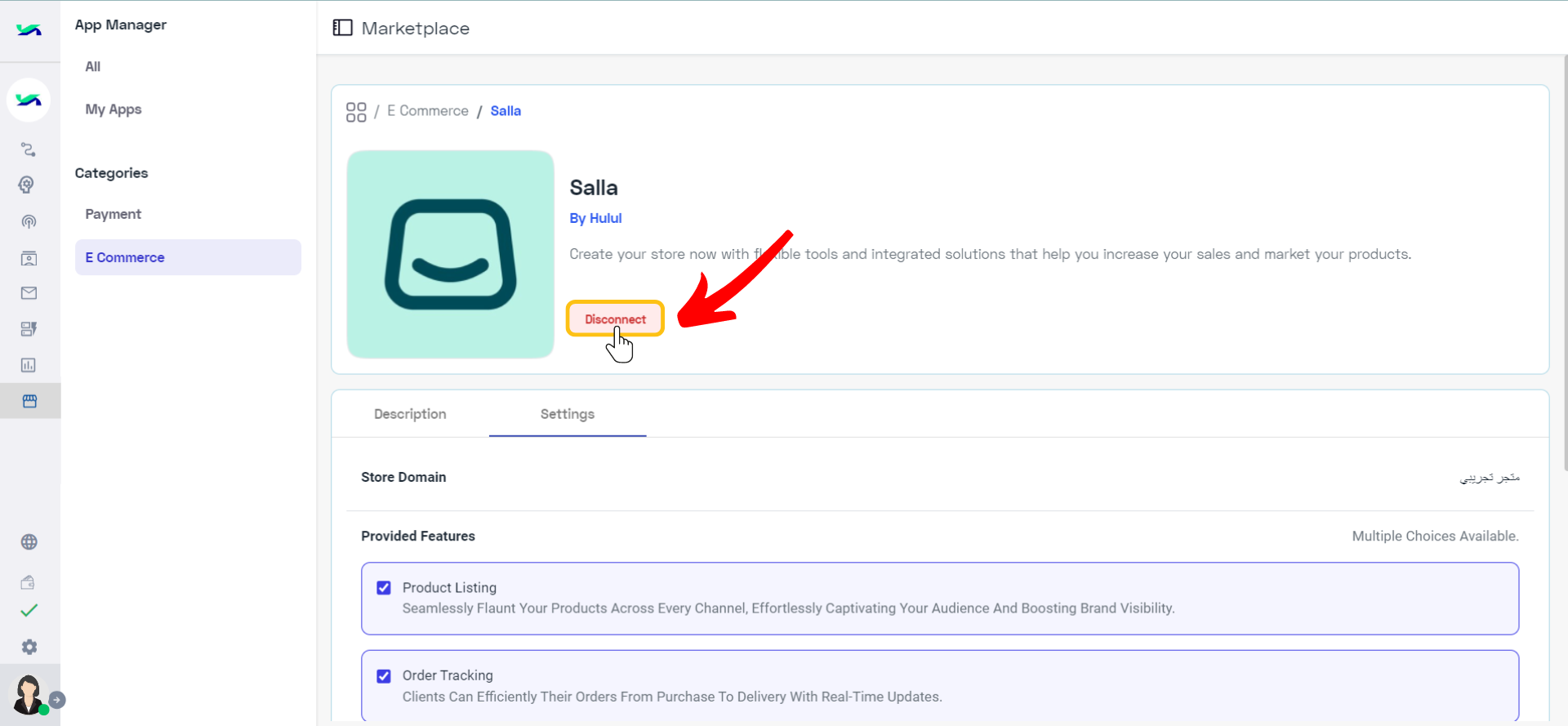Uncheck the Product Listing checkbox

click(x=384, y=588)
